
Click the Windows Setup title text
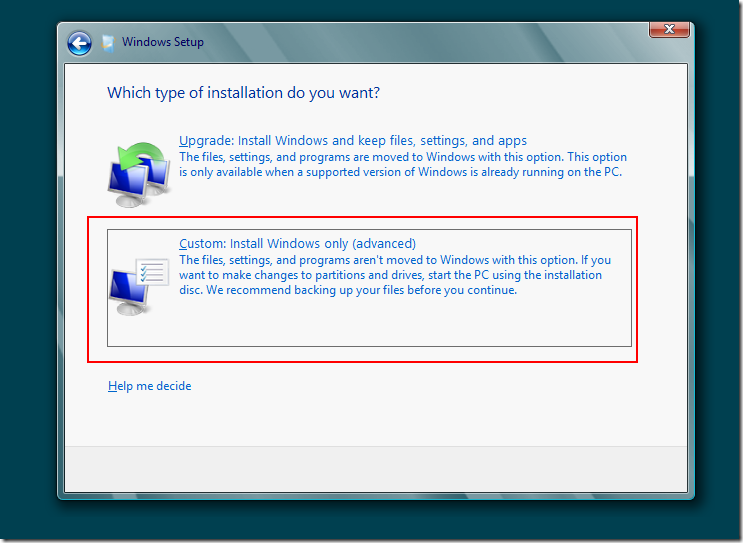(163, 42)
